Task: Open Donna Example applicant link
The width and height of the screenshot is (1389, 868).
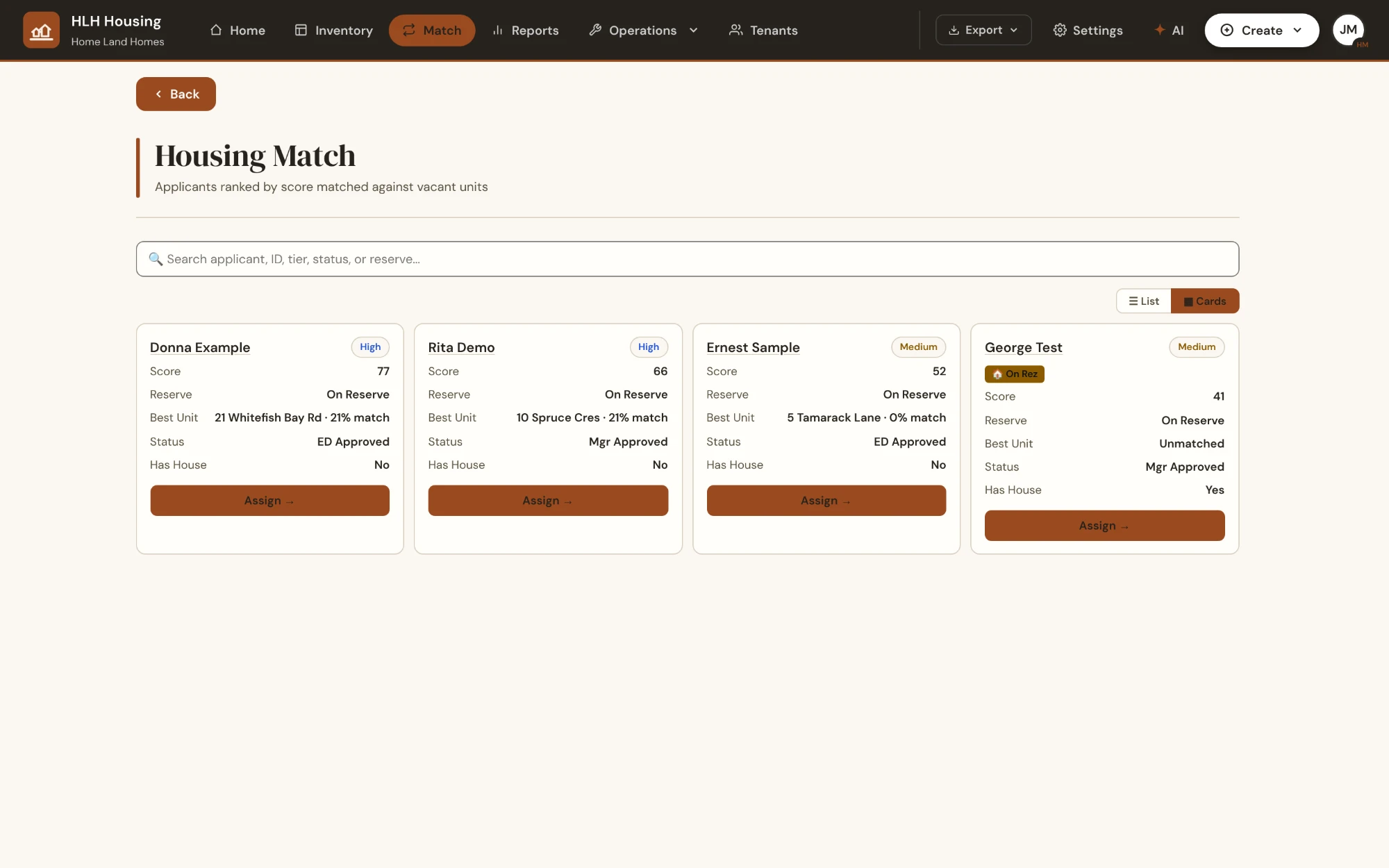Action: pyautogui.click(x=200, y=347)
